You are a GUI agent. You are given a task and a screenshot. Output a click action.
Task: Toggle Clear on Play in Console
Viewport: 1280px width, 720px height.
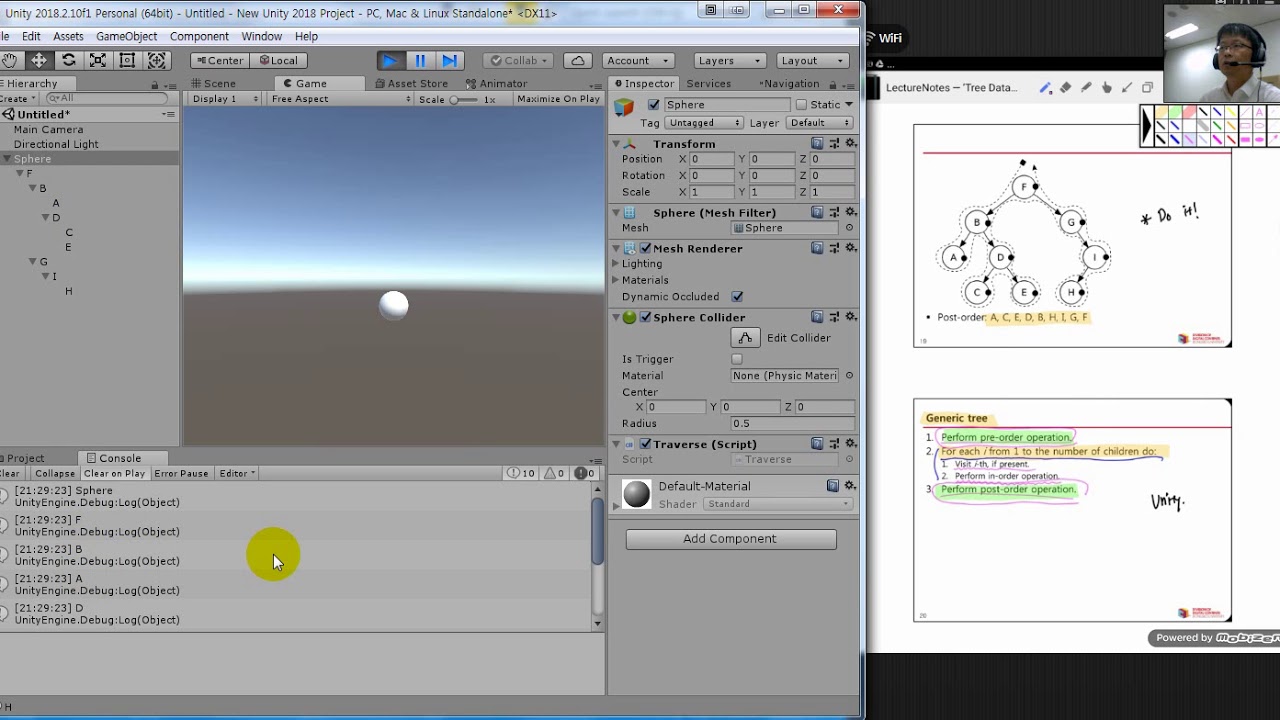pyautogui.click(x=114, y=474)
